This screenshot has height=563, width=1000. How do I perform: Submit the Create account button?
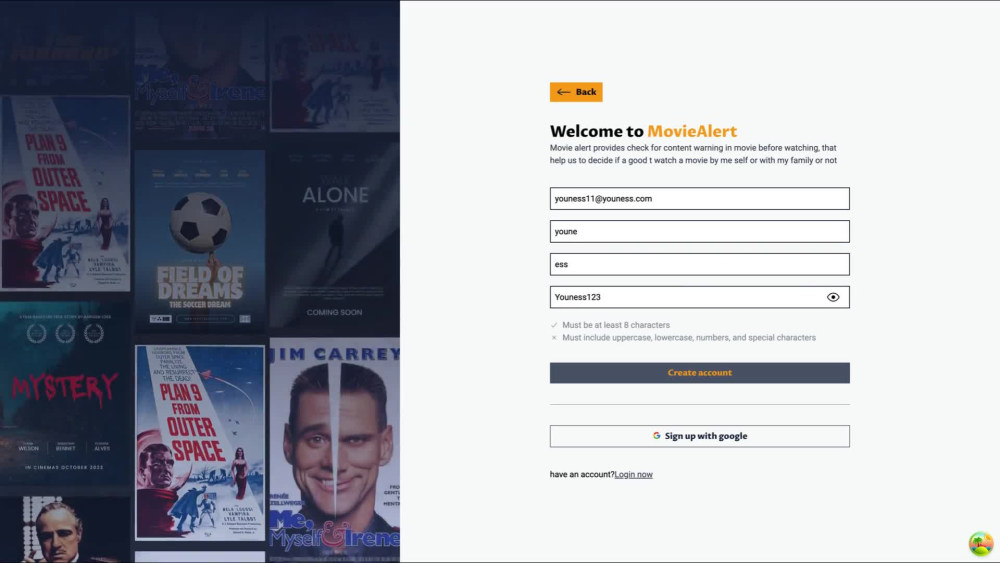pyautogui.click(x=700, y=373)
